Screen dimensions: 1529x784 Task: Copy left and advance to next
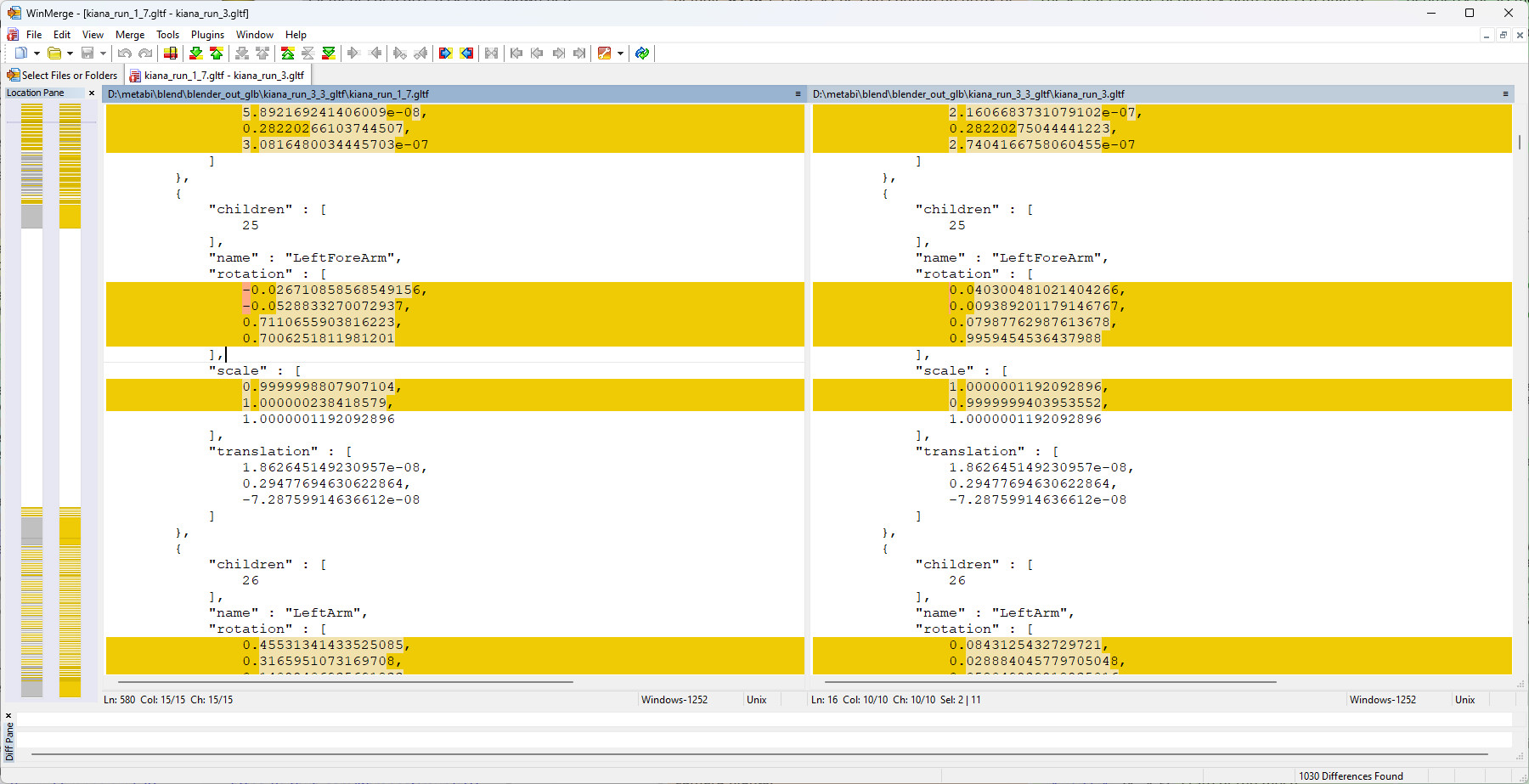420,54
